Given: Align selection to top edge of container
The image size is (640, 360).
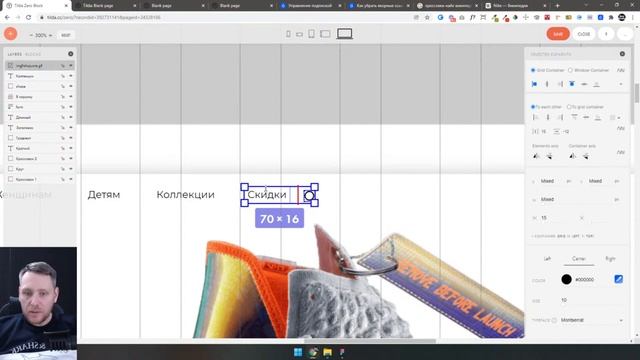Looking at the screenshot, I should tap(572, 84).
